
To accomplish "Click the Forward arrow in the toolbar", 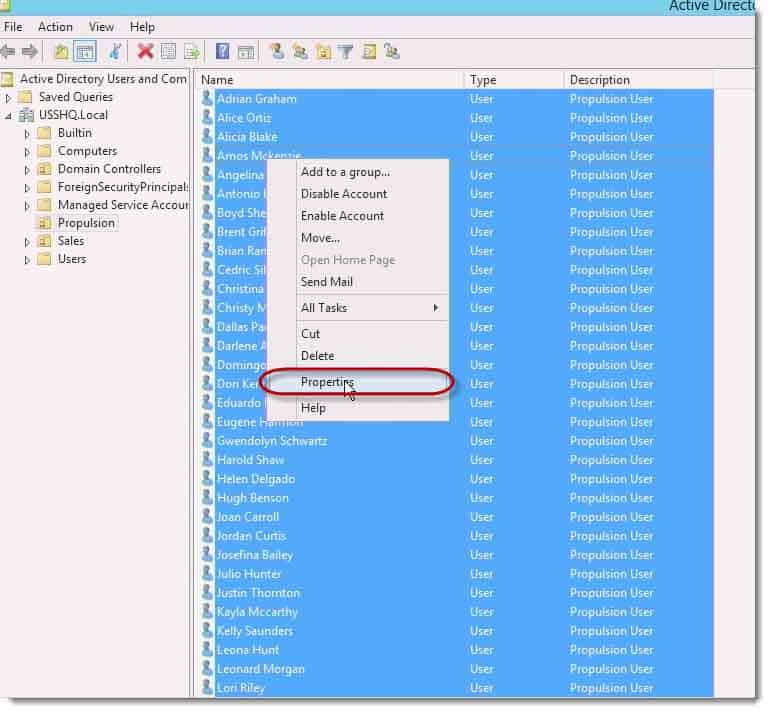I will pos(30,51).
